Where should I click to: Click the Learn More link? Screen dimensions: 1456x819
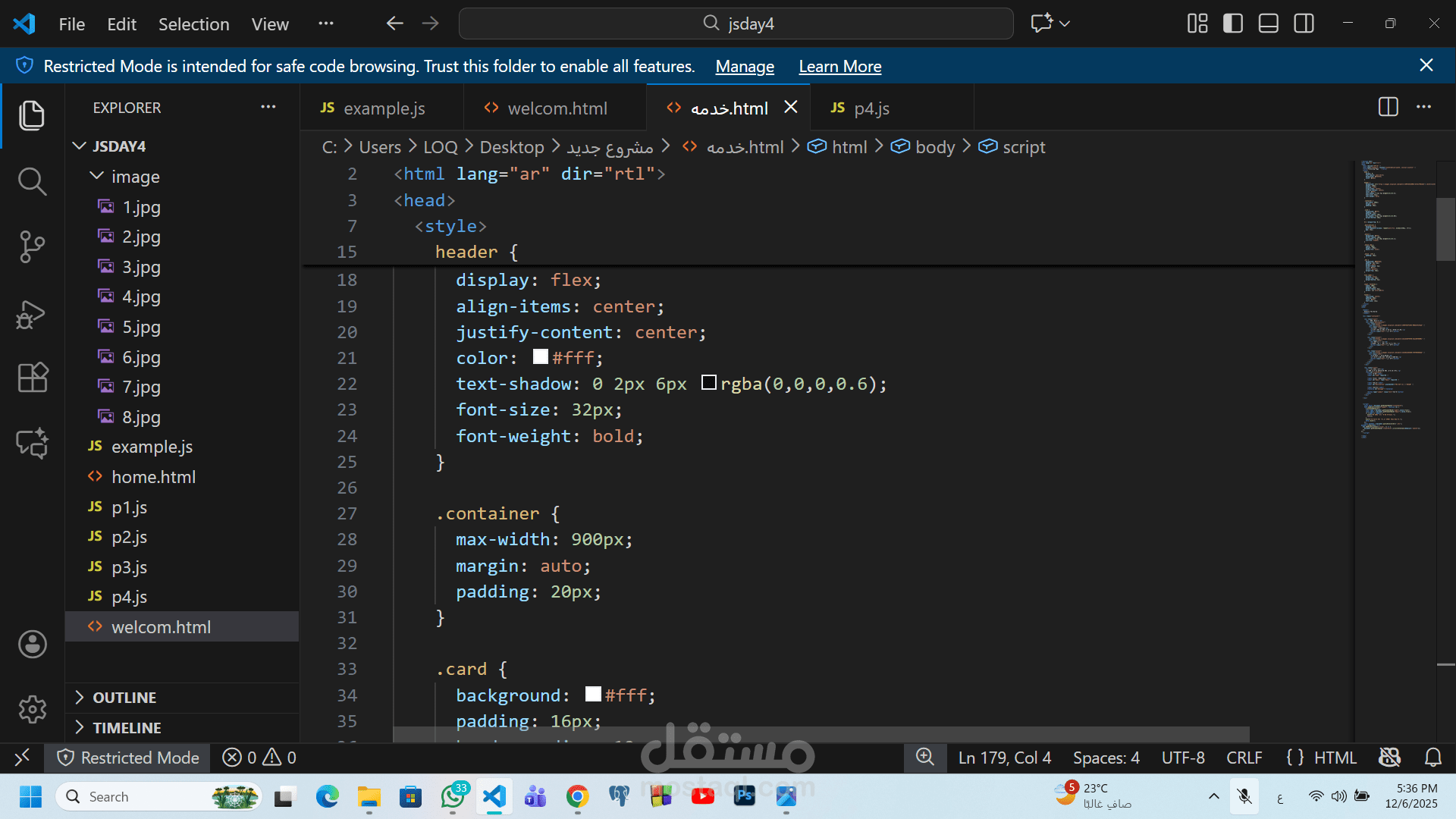(x=839, y=67)
